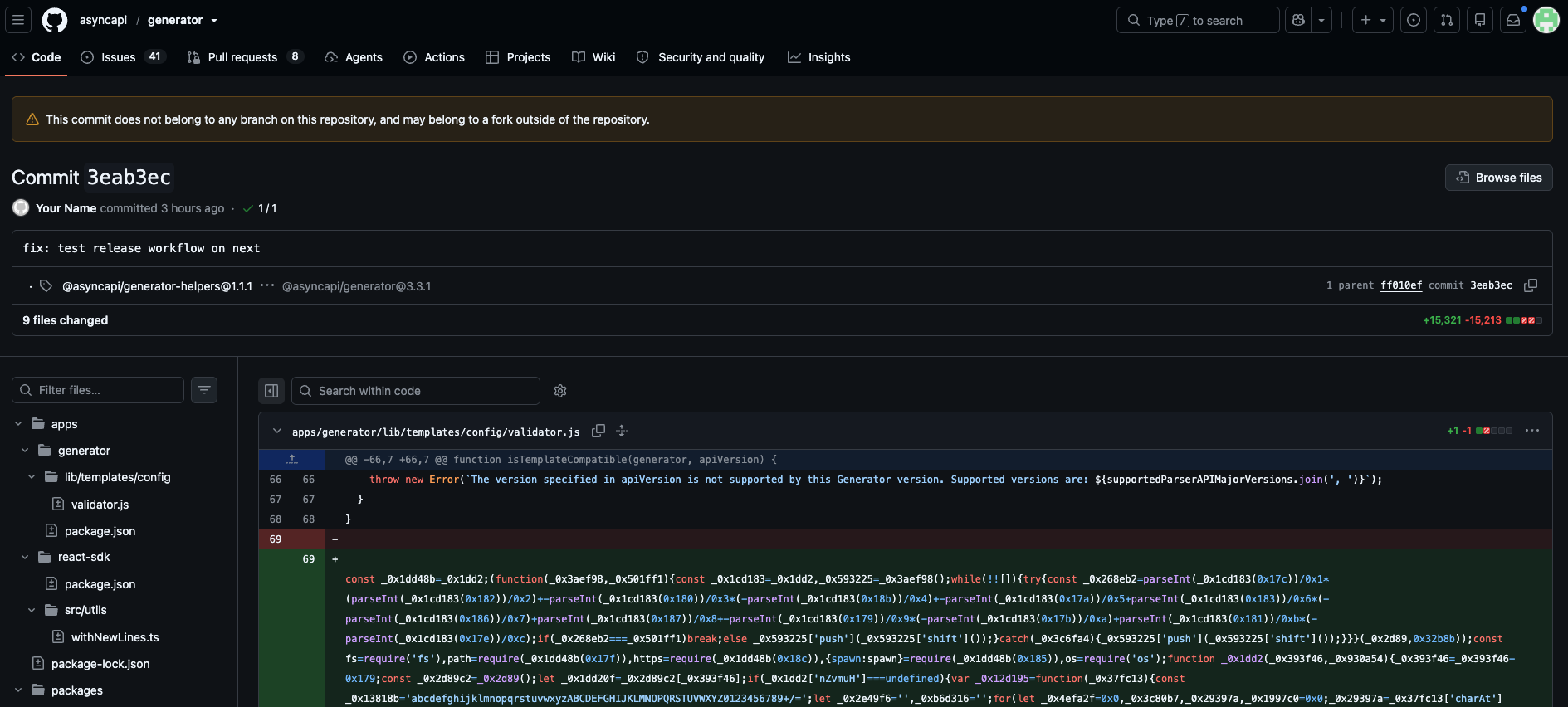The width and height of the screenshot is (1568, 707).
Task: Open tag @asyncapi/generator@3.3.1
Action: (x=356, y=286)
